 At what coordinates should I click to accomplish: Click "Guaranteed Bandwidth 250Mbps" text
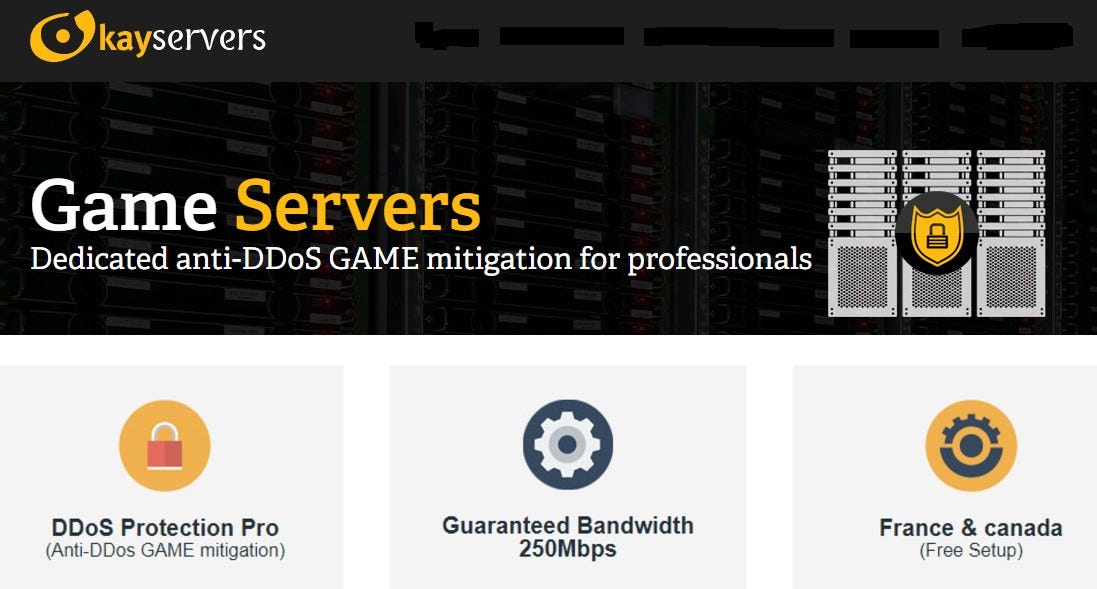pyautogui.click(x=568, y=537)
